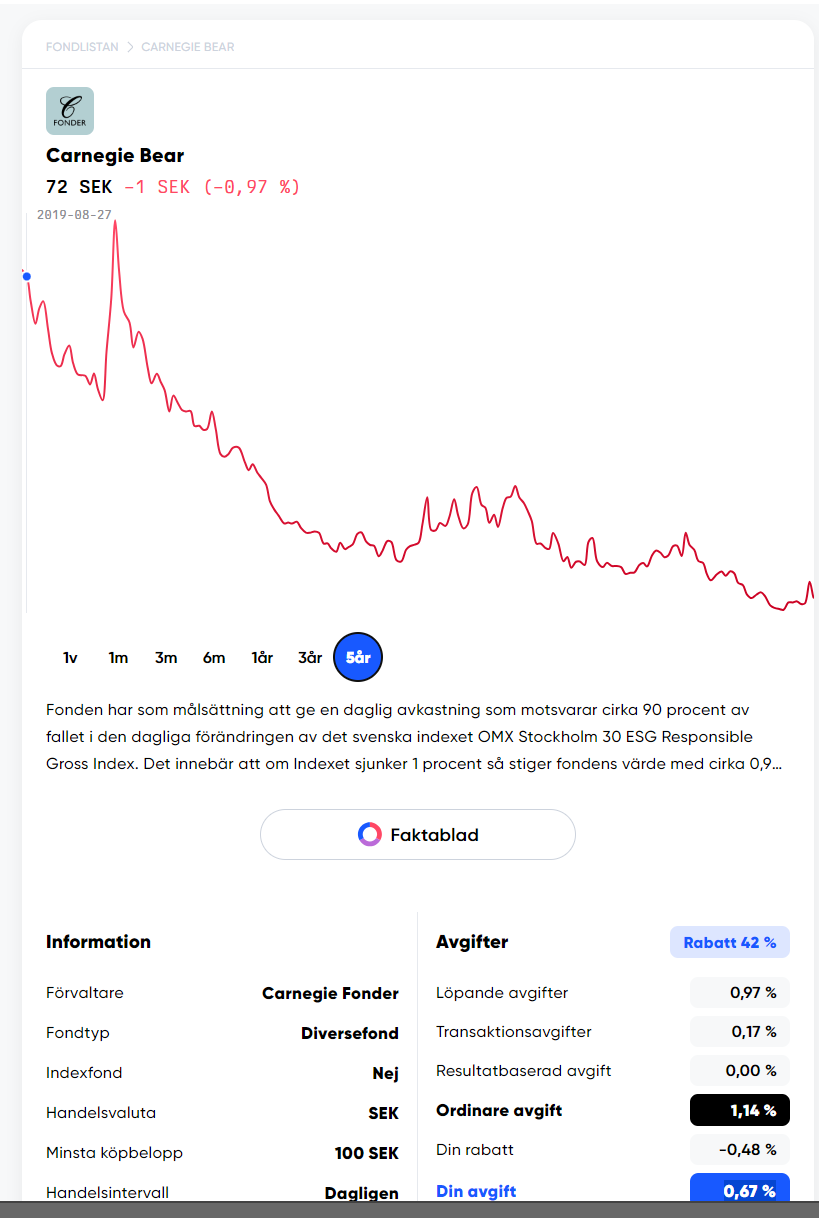The height and width of the screenshot is (1218, 819).
Task: Click the Din avgift 0,67 % badge
Action: 739,1190
